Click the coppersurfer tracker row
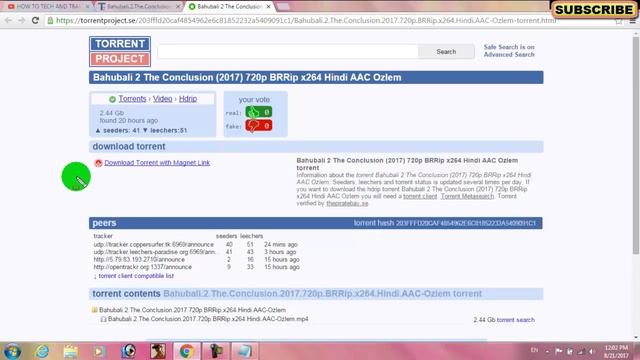This screenshot has width=640, height=360. click(196, 244)
